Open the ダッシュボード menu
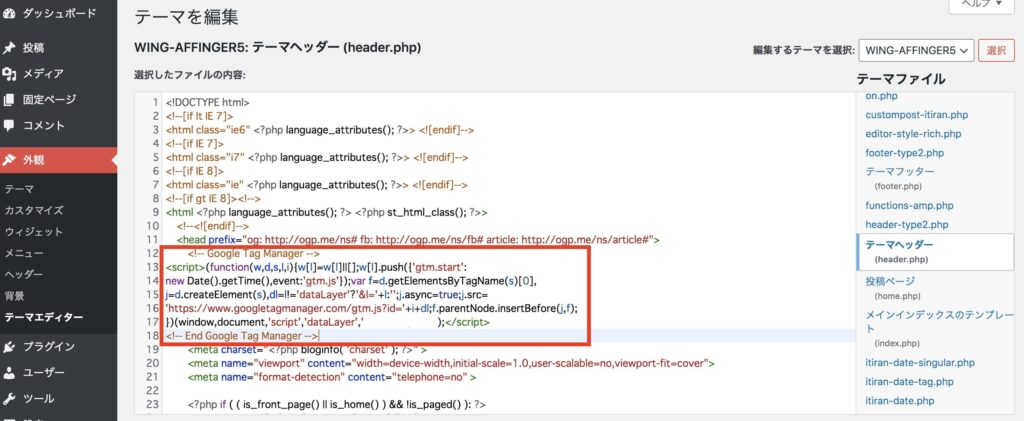Viewport: 1024px width, 421px height. [59, 14]
